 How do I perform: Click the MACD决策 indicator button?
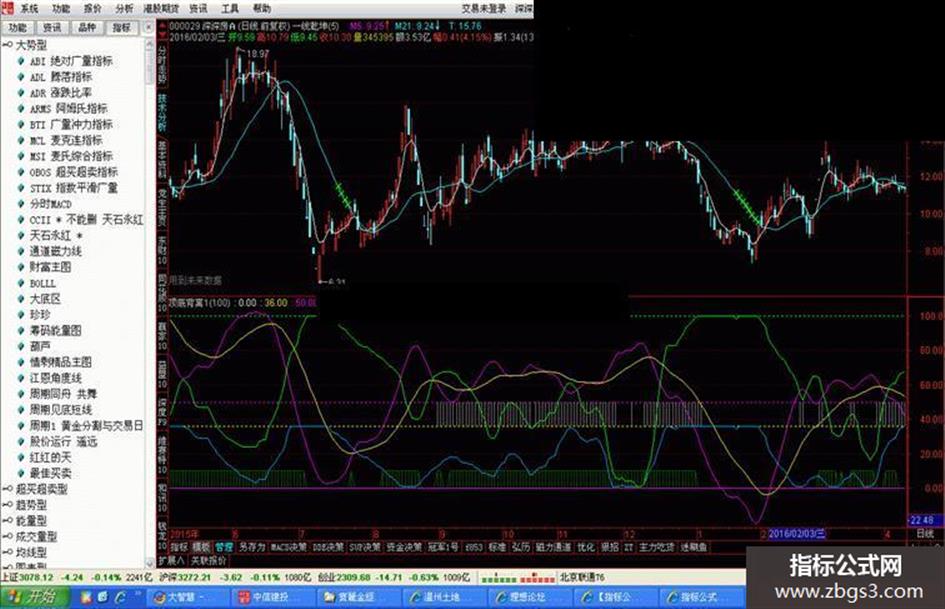coord(288,547)
